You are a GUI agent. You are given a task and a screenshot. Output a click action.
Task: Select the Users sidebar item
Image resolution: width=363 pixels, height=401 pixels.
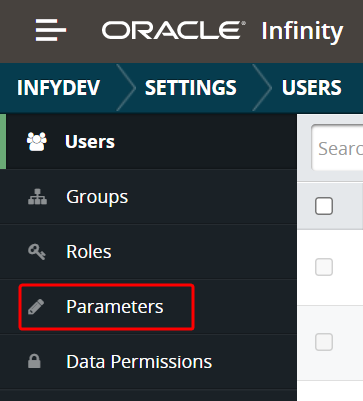148,142
